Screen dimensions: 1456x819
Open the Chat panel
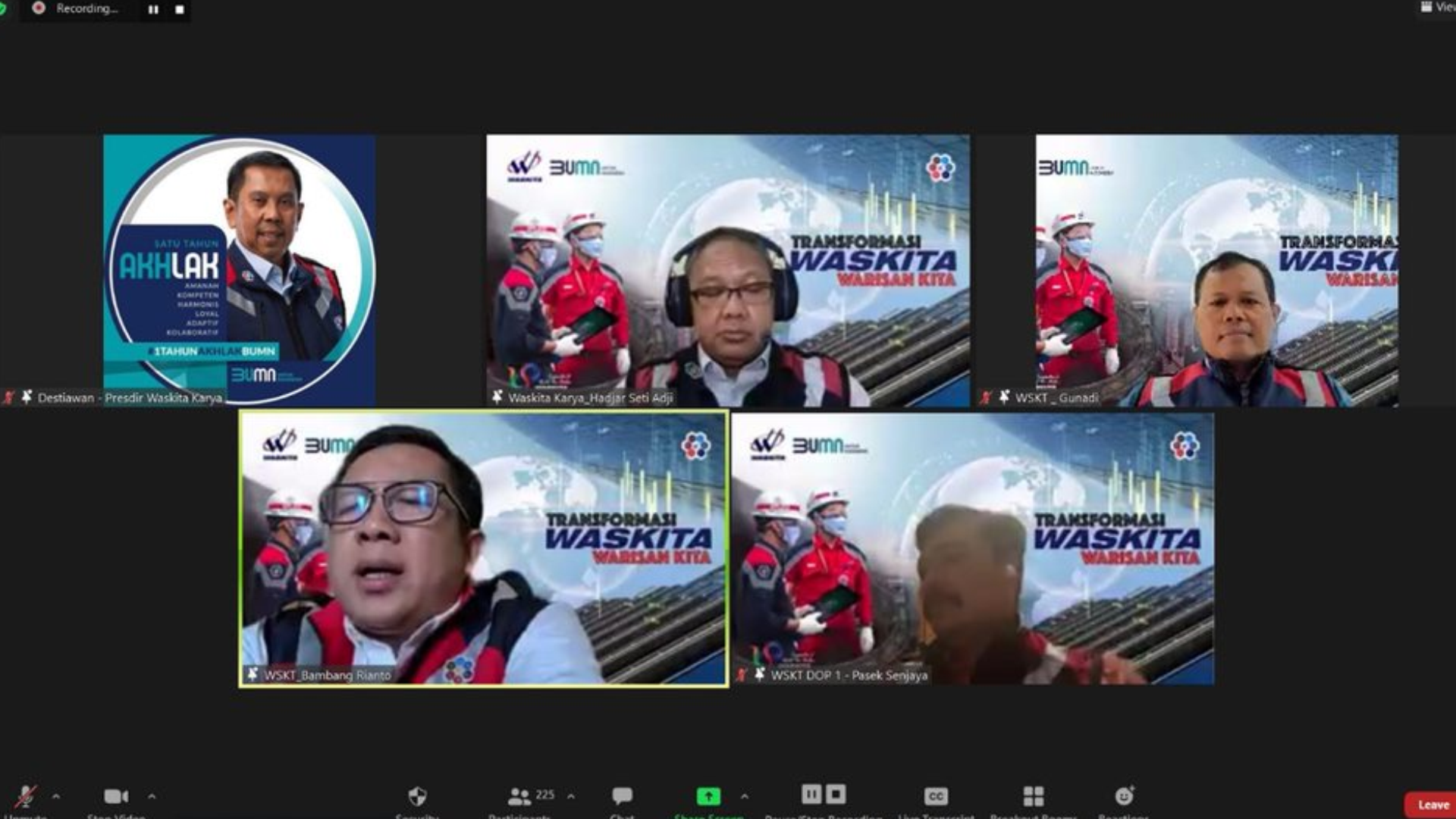(x=622, y=796)
